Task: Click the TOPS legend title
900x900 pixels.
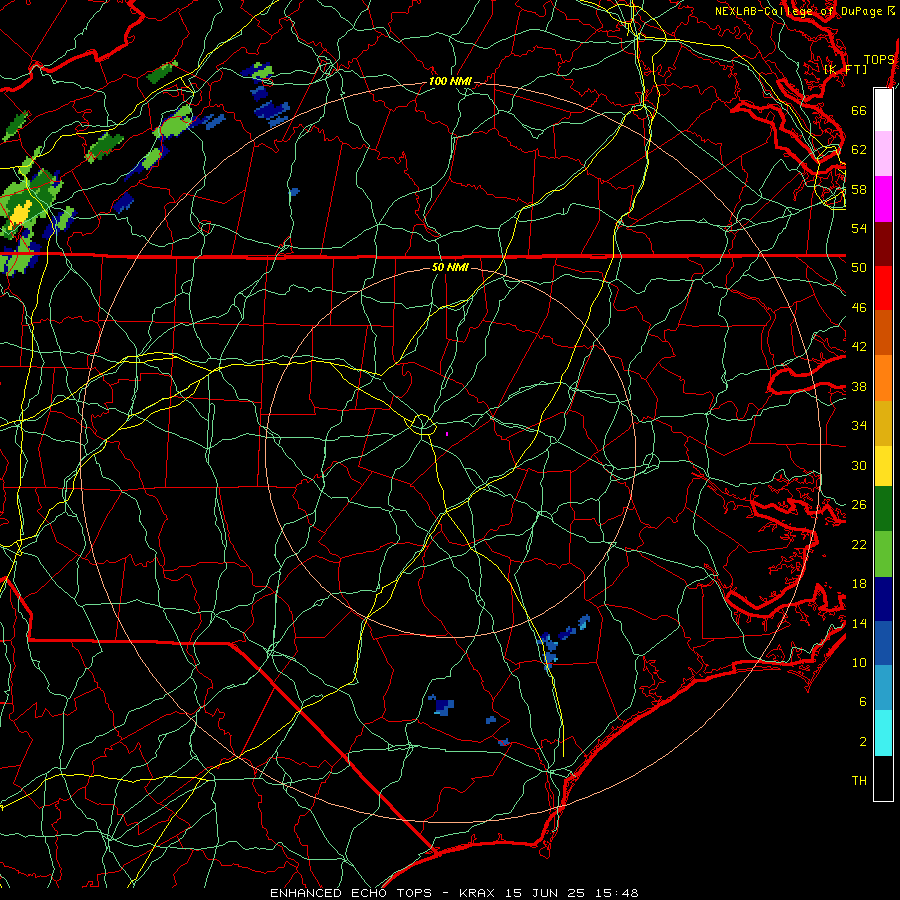Action: tap(879, 60)
